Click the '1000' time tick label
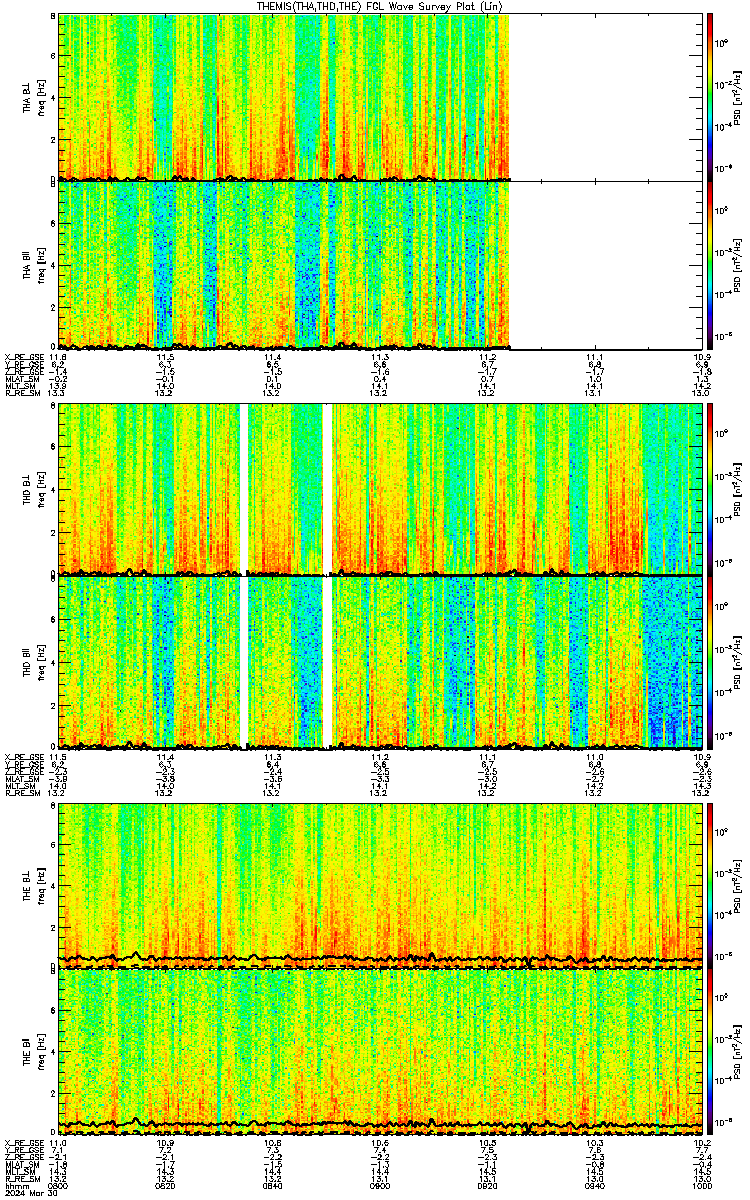Image resolution: width=750 pixels, height=1200 pixels. point(700,1186)
